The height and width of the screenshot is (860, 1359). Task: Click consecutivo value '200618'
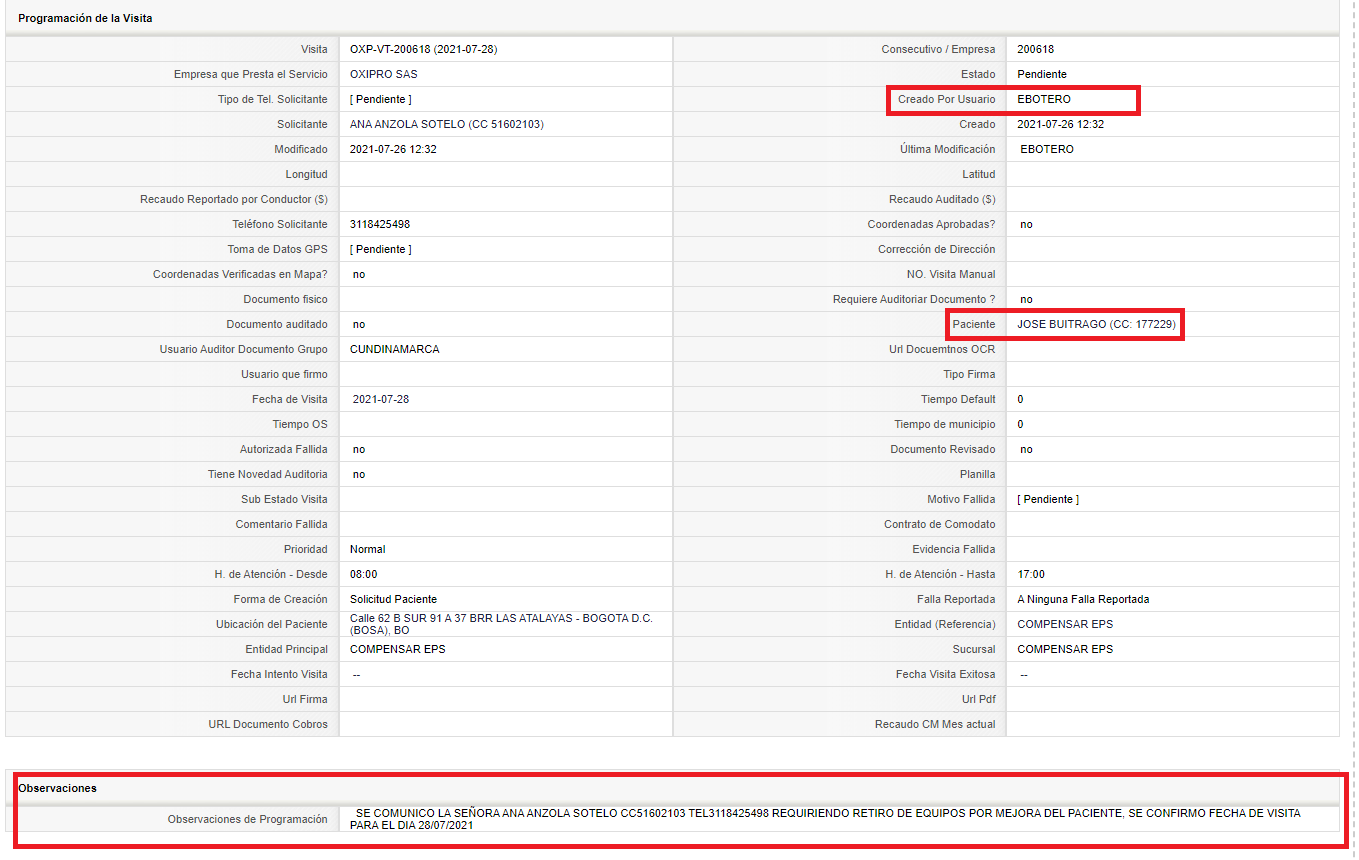(x=1035, y=49)
